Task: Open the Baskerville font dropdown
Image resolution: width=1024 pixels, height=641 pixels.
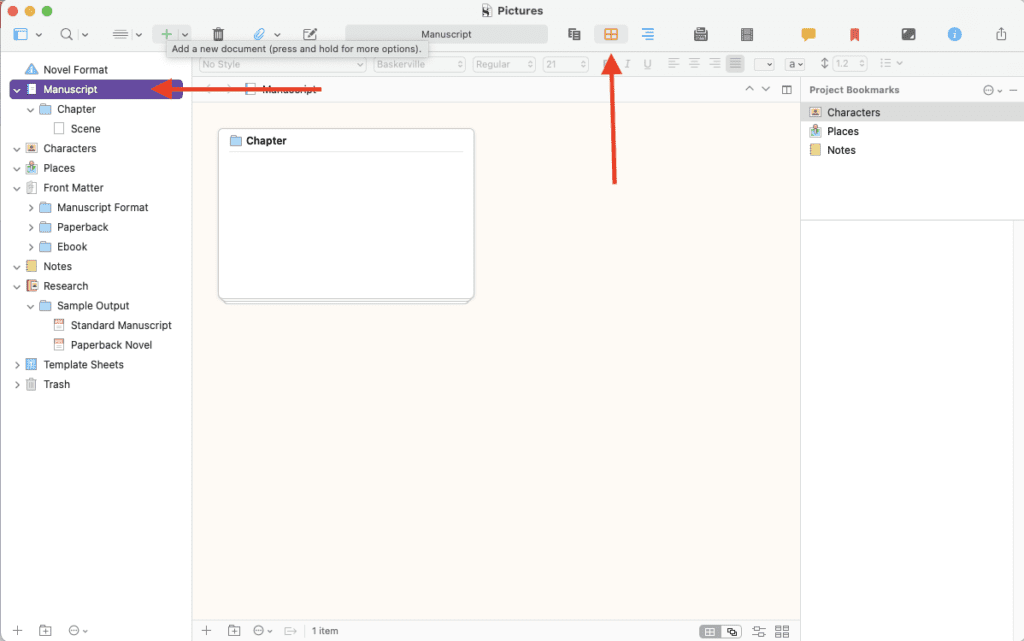Action: pyautogui.click(x=419, y=64)
